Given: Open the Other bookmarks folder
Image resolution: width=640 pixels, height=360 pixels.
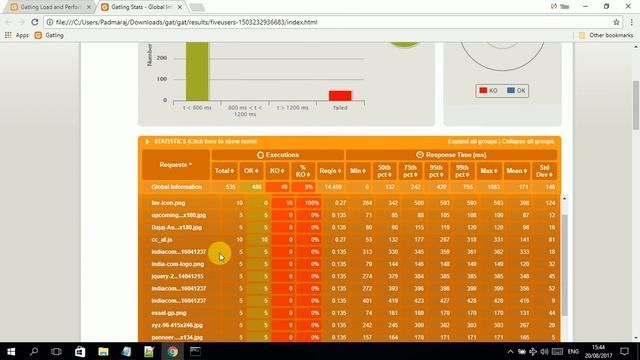Looking at the screenshot, I should pos(606,36).
